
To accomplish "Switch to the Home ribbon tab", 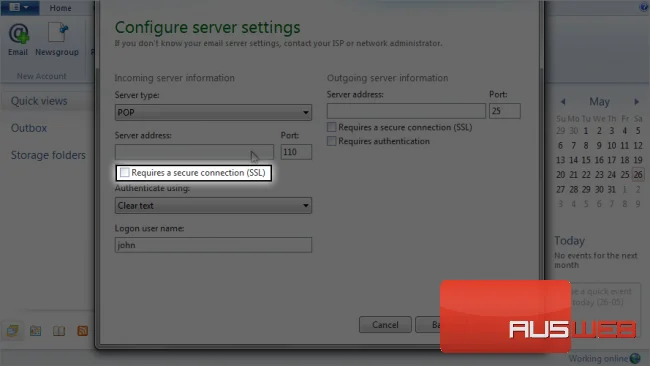I will click(x=61, y=8).
